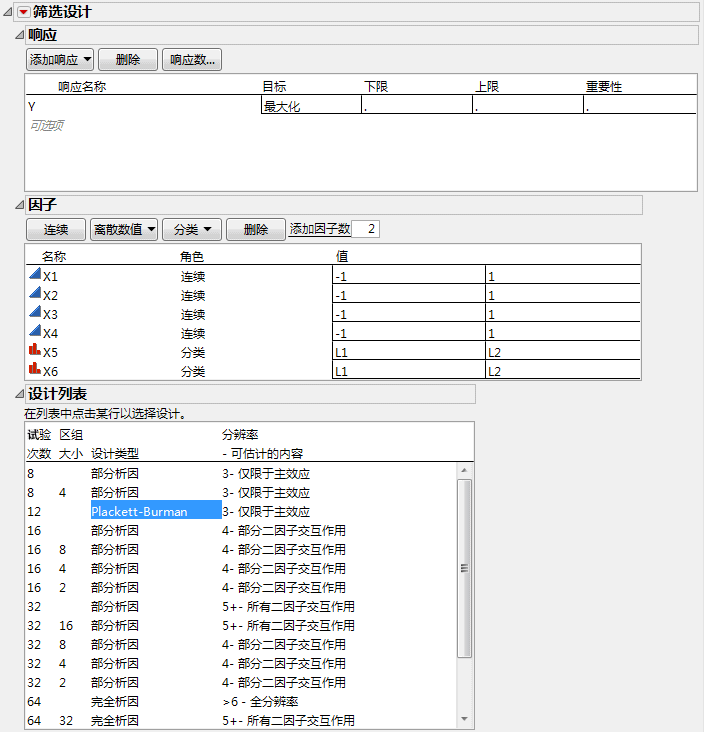Select the 8-run unblocked 部分析因 design row
The image size is (704, 732).
point(241,474)
